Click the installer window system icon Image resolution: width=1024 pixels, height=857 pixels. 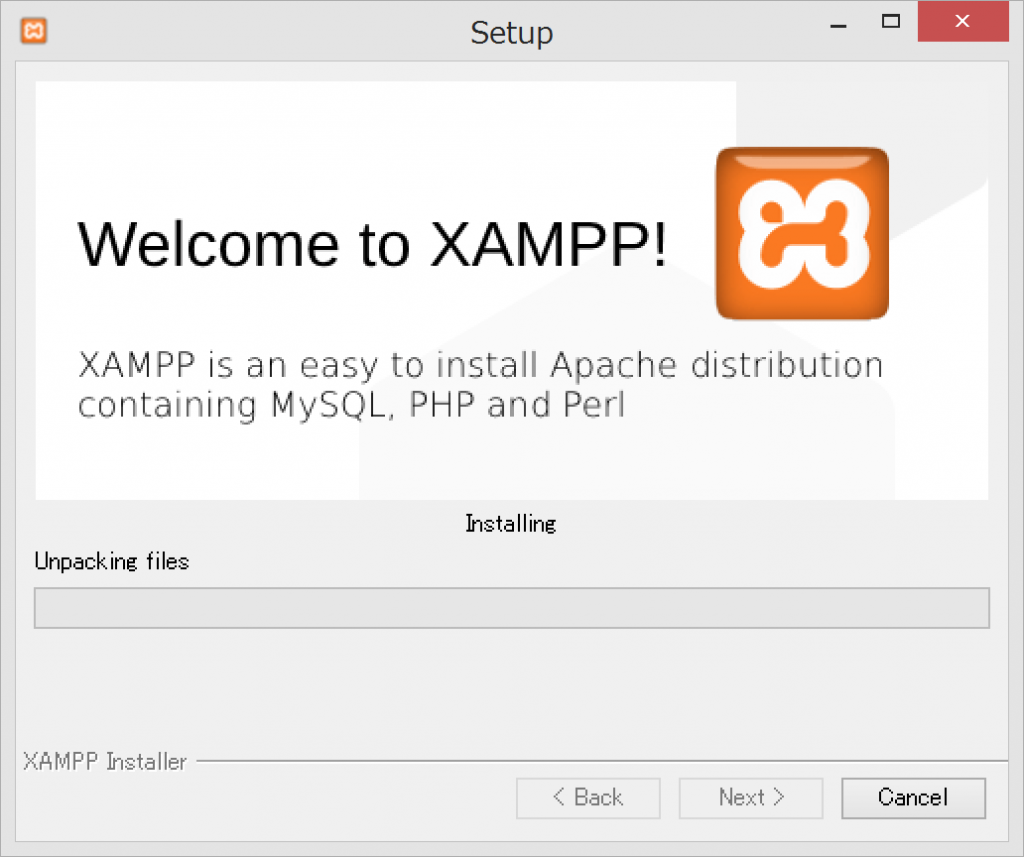click(x=31, y=30)
